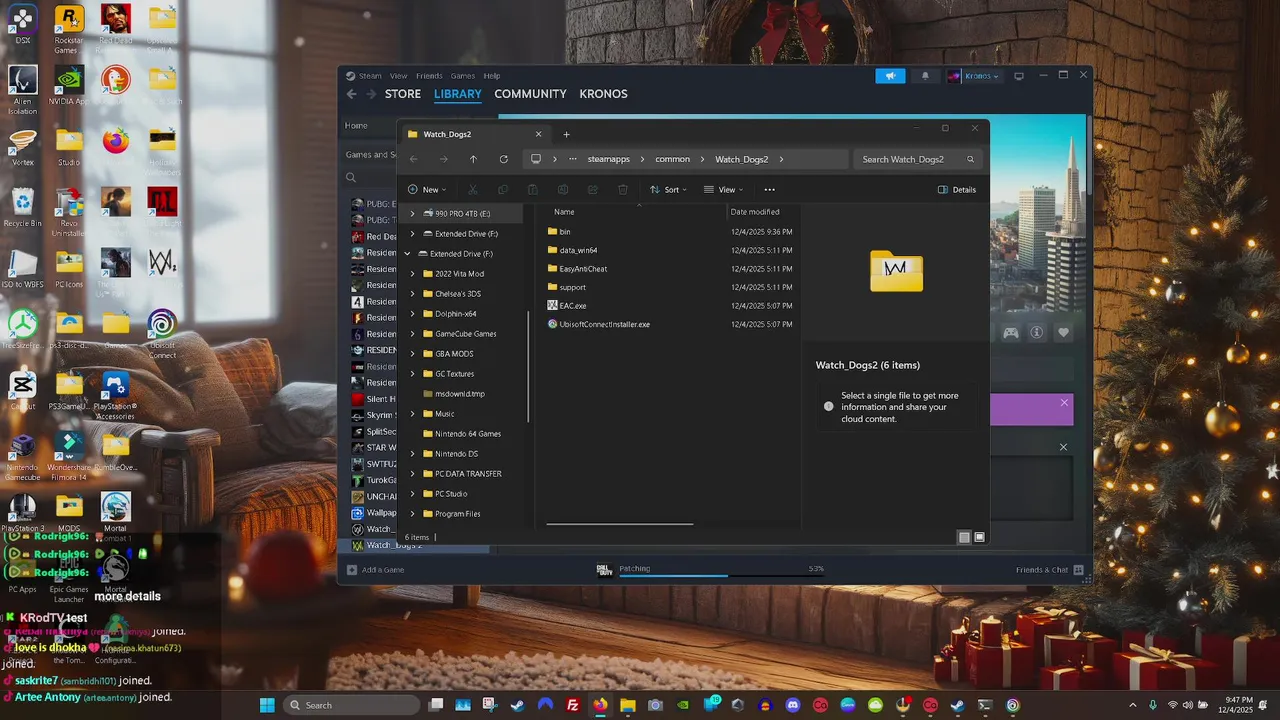Switch to details list view in status bar
1280x720 pixels.
pyautogui.click(x=964, y=537)
